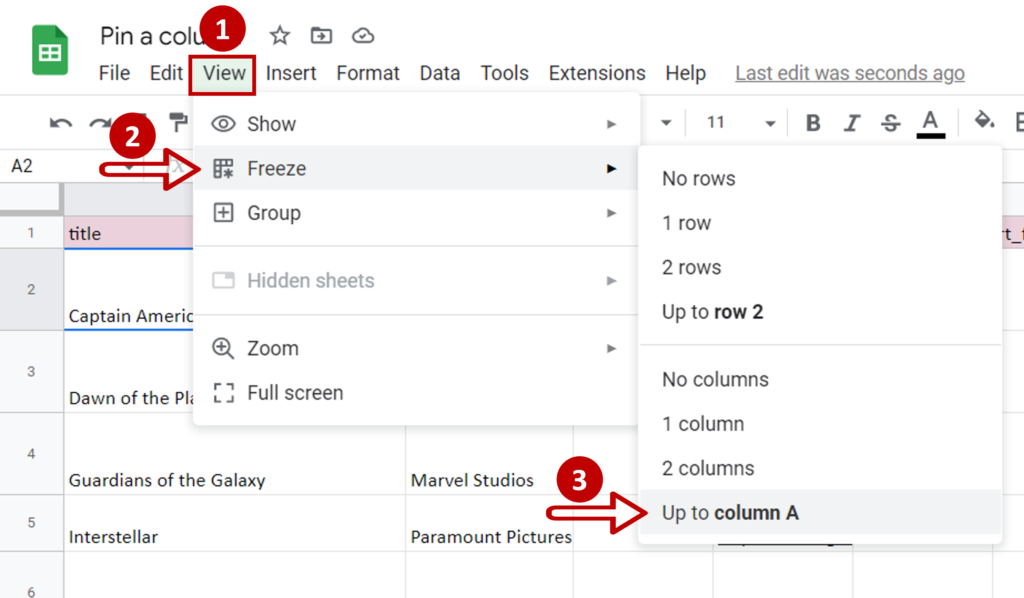Open the fill color tool
Screen dimensions: 1024x598
point(984,122)
